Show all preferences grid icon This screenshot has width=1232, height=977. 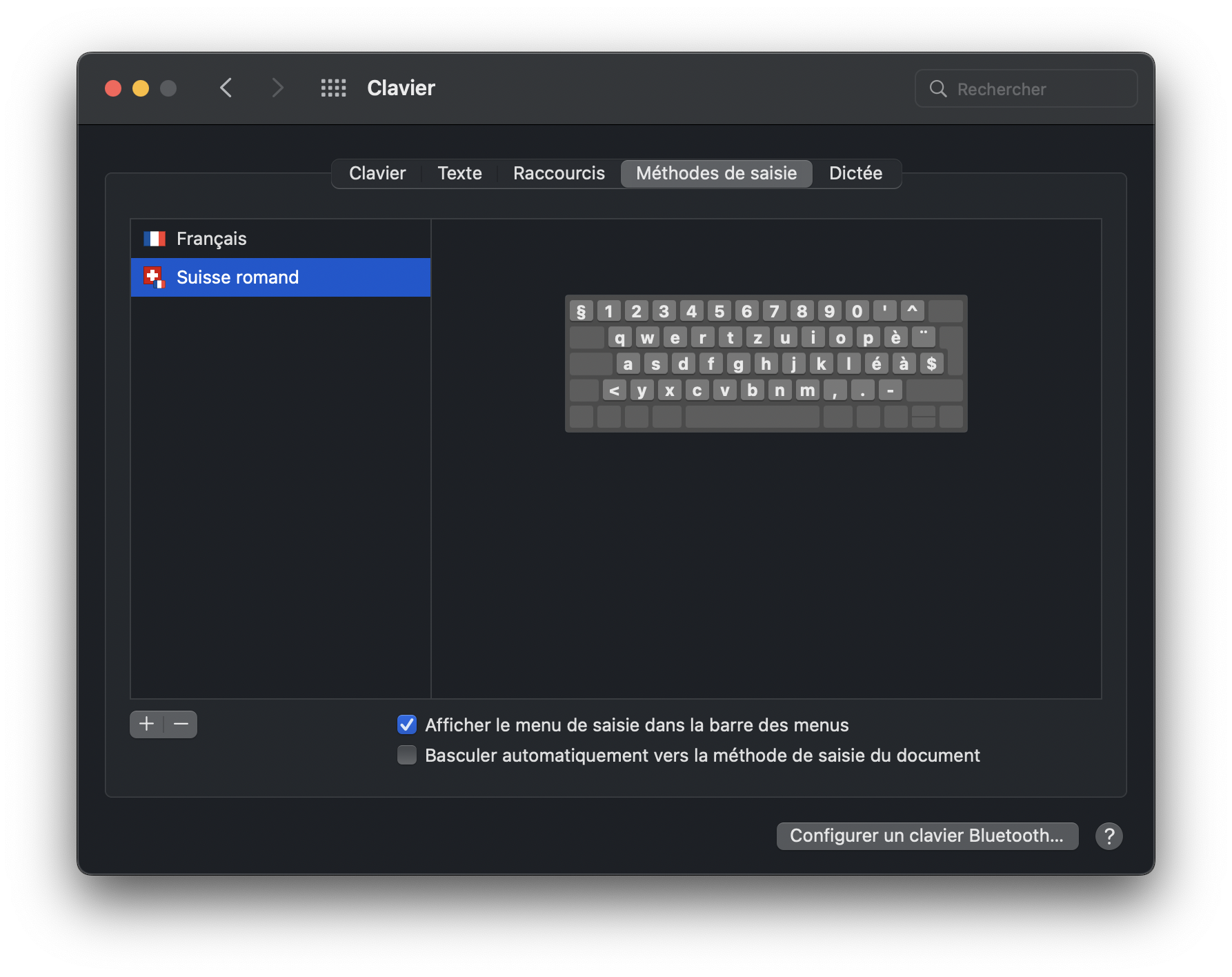(x=333, y=88)
